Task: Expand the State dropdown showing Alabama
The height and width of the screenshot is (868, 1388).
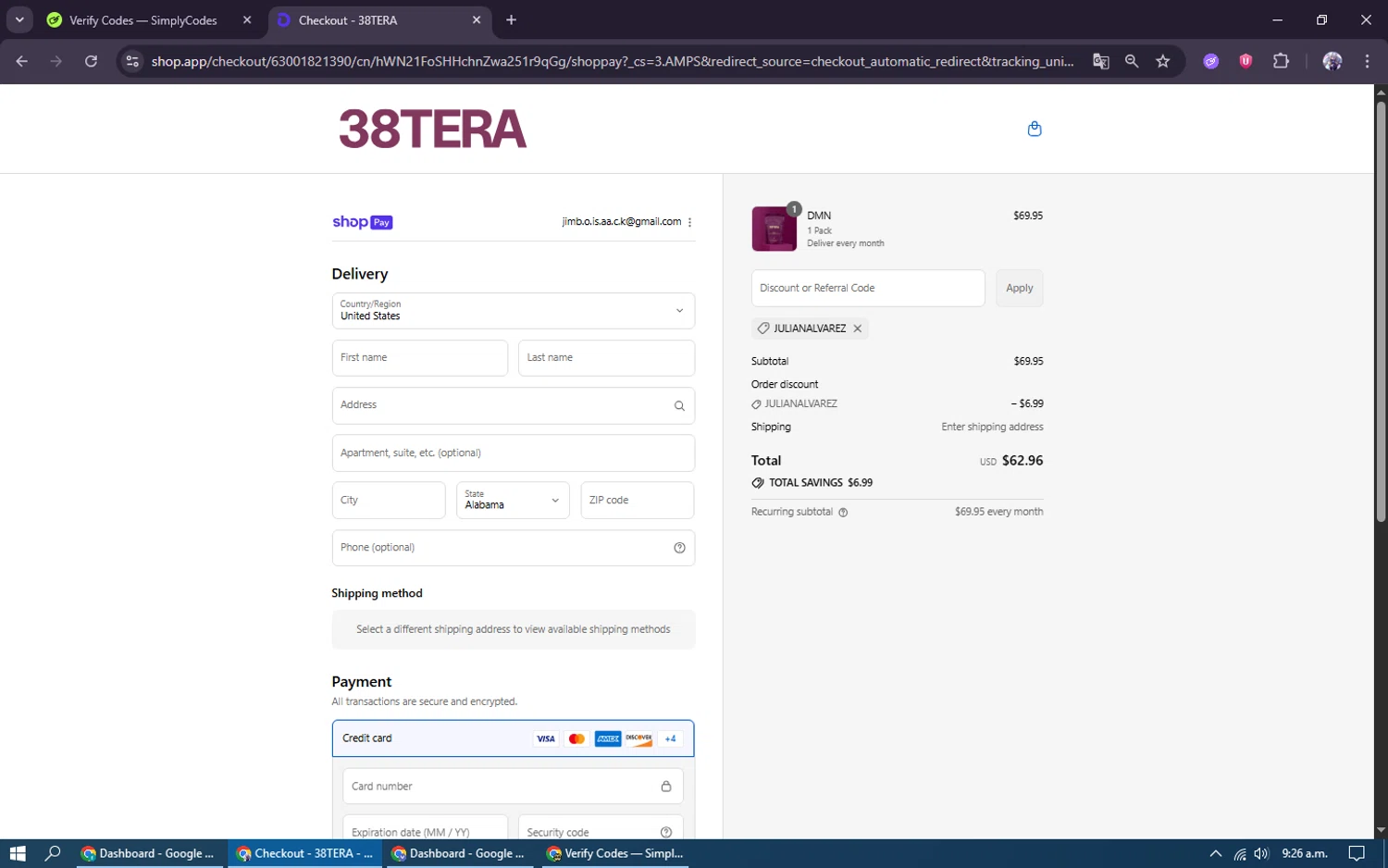Action: tap(513, 501)
